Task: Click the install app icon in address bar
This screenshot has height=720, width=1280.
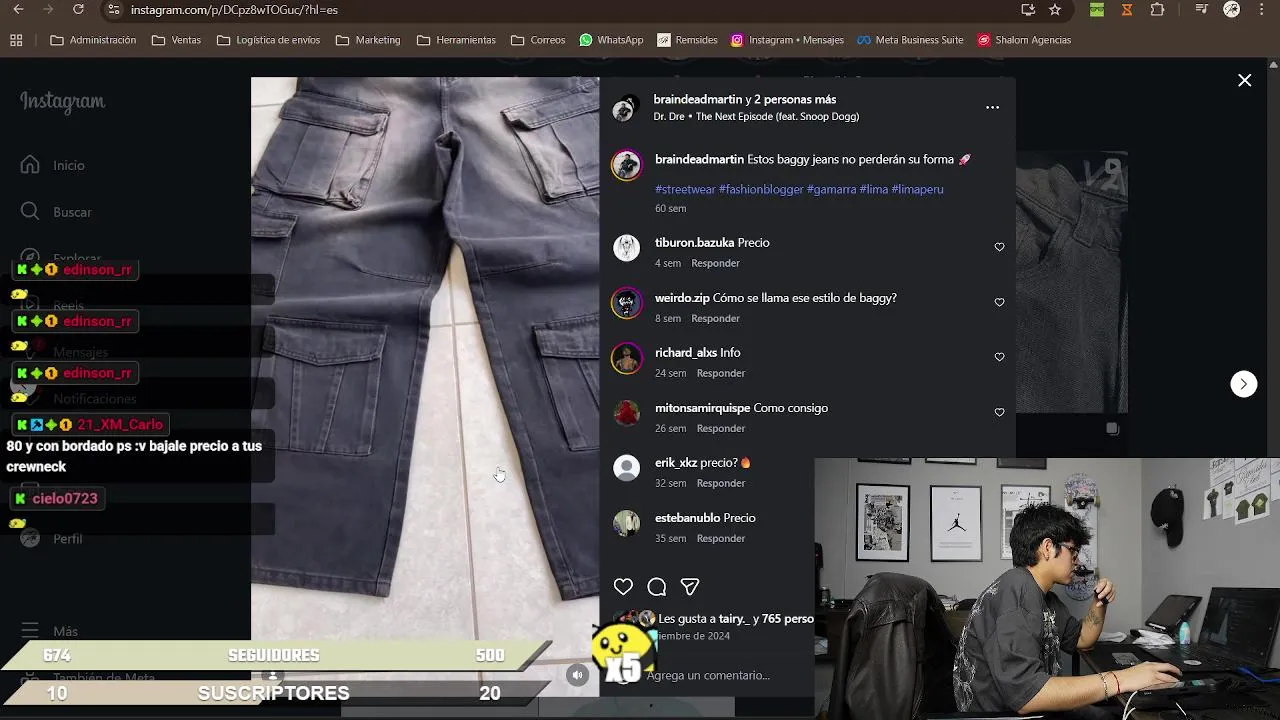Action: tap(1028, 9)
